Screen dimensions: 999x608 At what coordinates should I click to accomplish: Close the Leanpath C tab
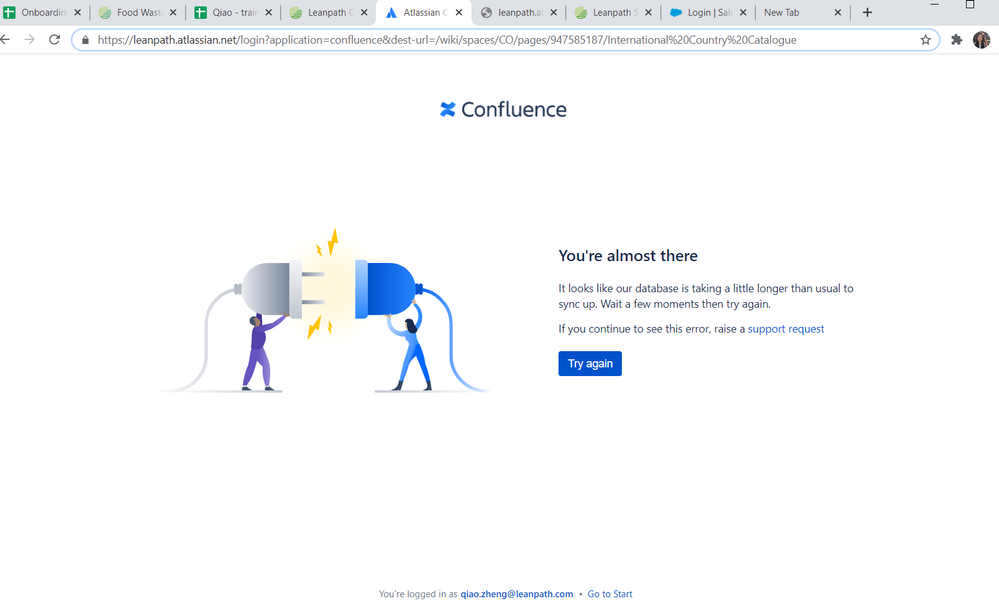364,12
